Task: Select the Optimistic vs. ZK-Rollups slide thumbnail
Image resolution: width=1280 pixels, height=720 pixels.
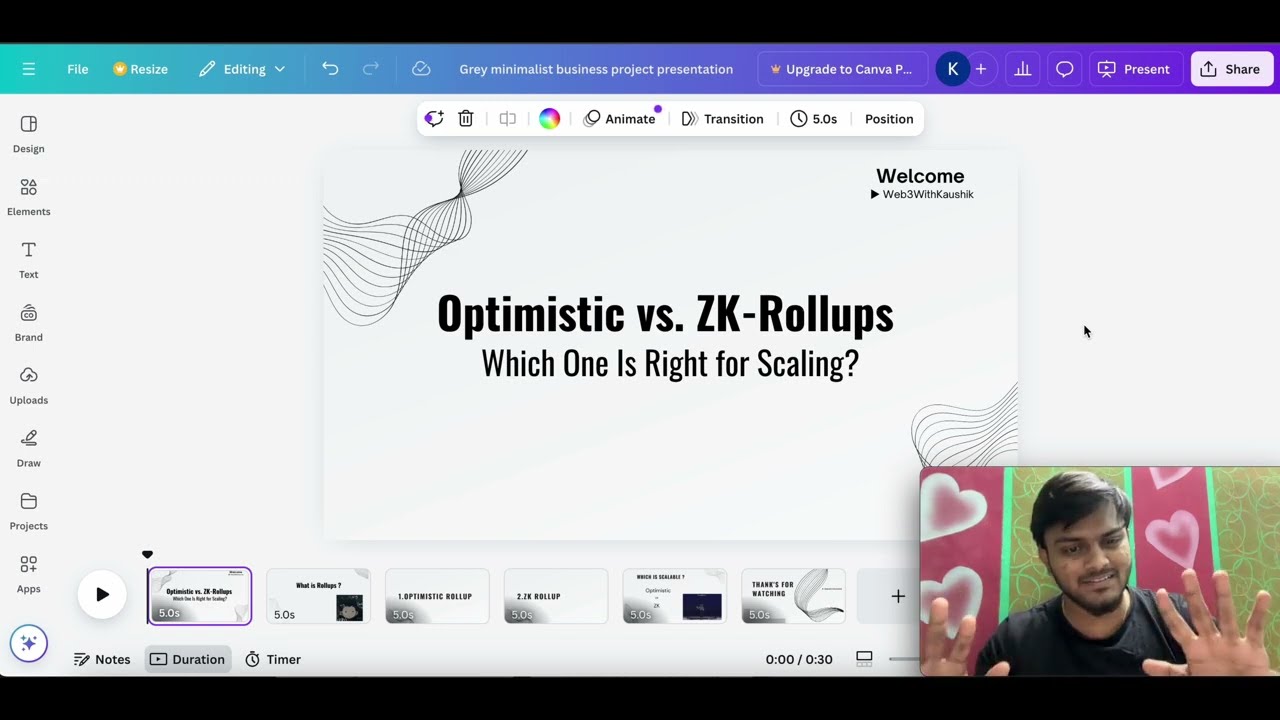Action: click(200, 596)
